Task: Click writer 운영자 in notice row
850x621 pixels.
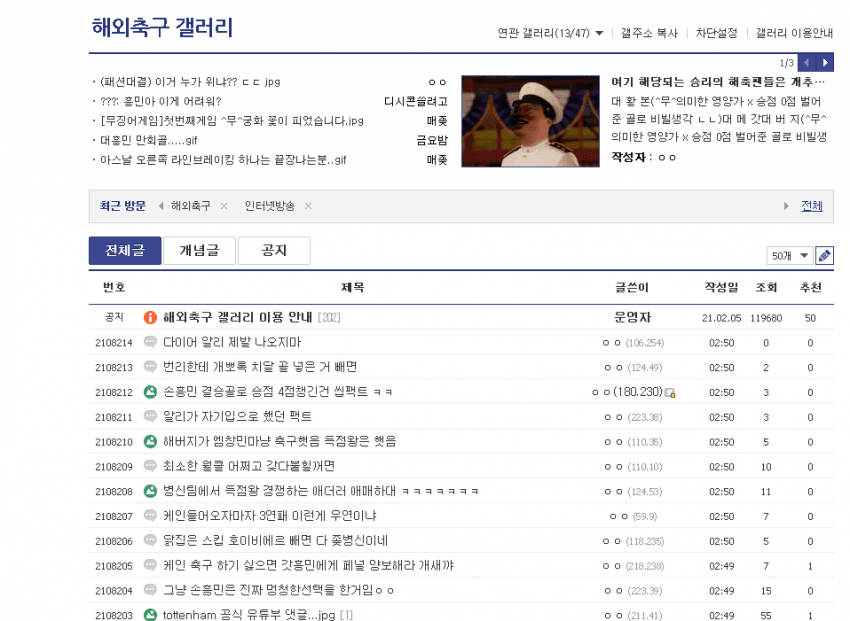Action: click(632, 318)
